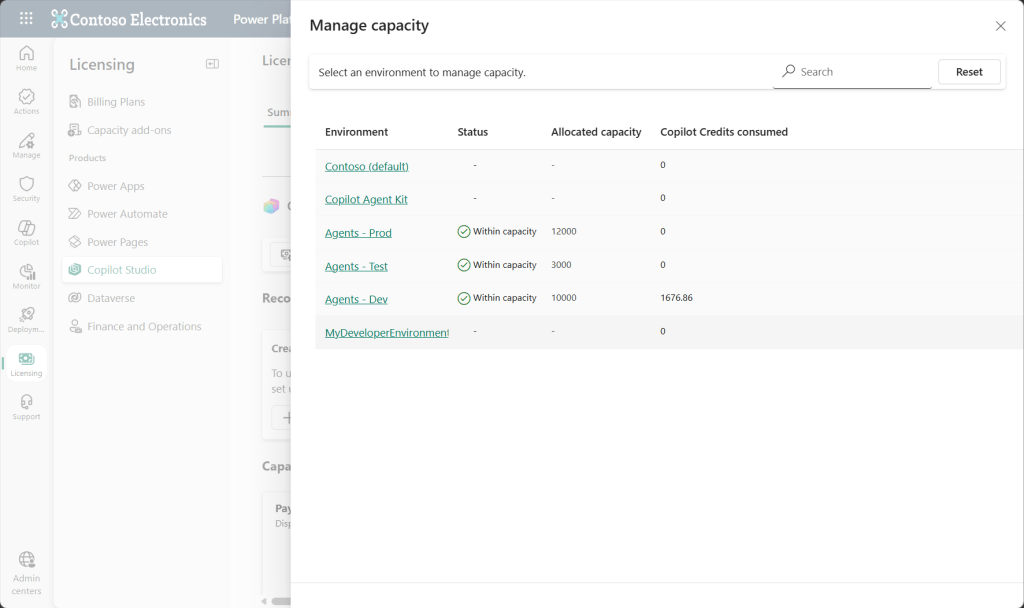This screenshot has height=608, width=1024.
Task: Click the Summary tab behind the panel
Action: click(278, 112)
